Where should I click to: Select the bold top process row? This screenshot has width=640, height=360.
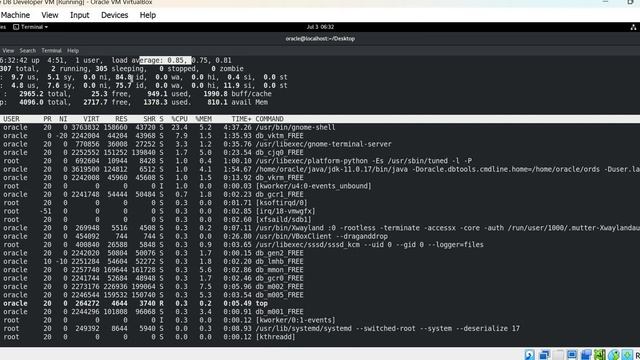(320, 303)
